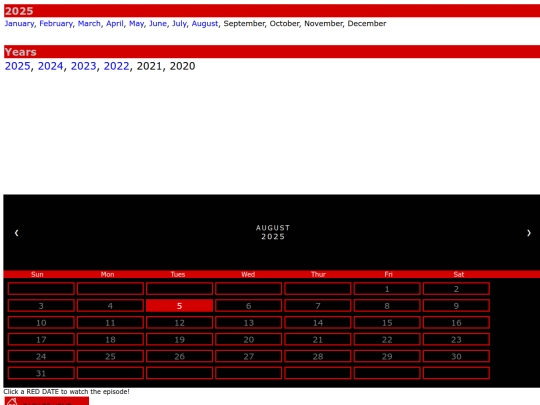The height and width of the screenshot is (405, 540).
Task: Select calendar date 26
Action: [179, 356]
